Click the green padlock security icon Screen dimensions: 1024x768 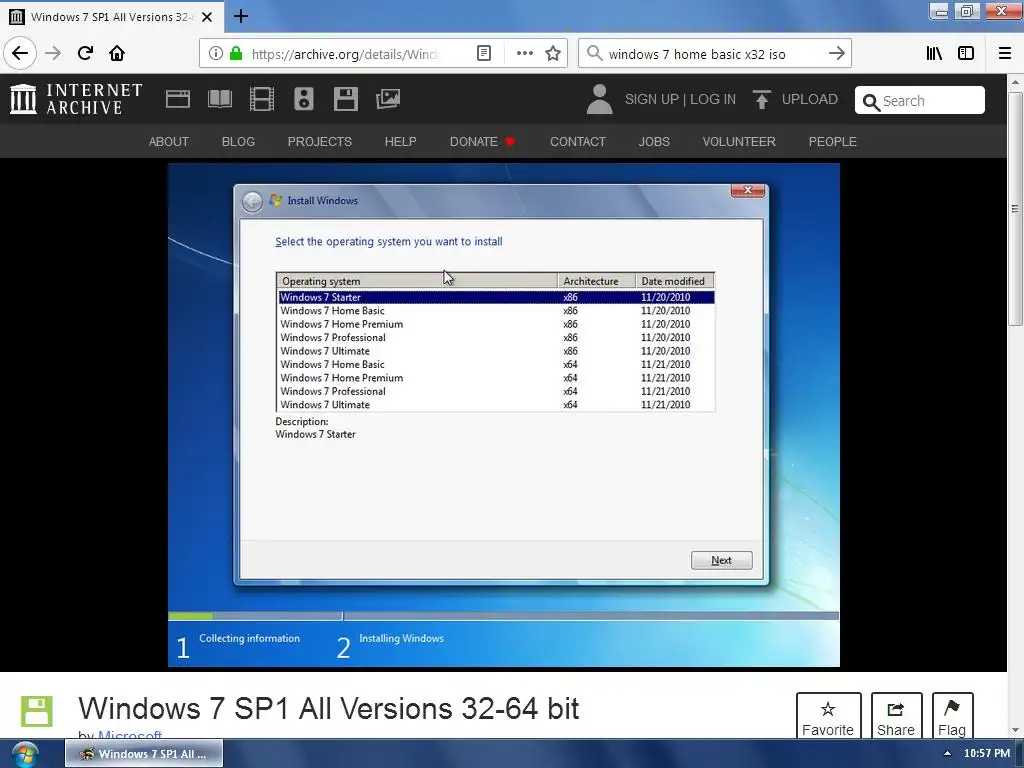tap(236, 54)
